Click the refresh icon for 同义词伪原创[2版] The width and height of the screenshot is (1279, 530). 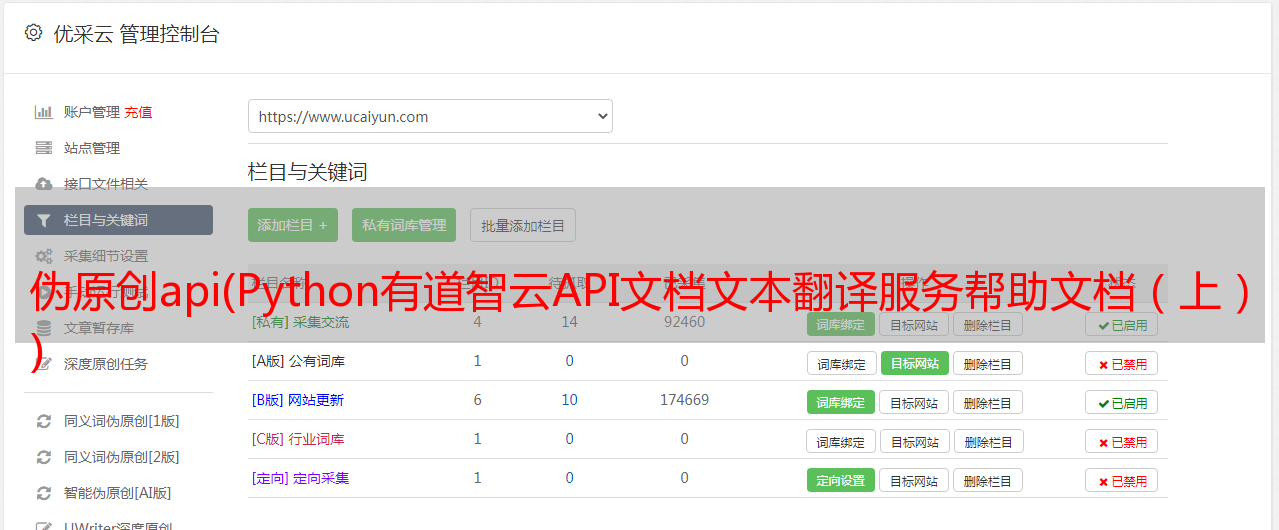(x=43, y=457)
